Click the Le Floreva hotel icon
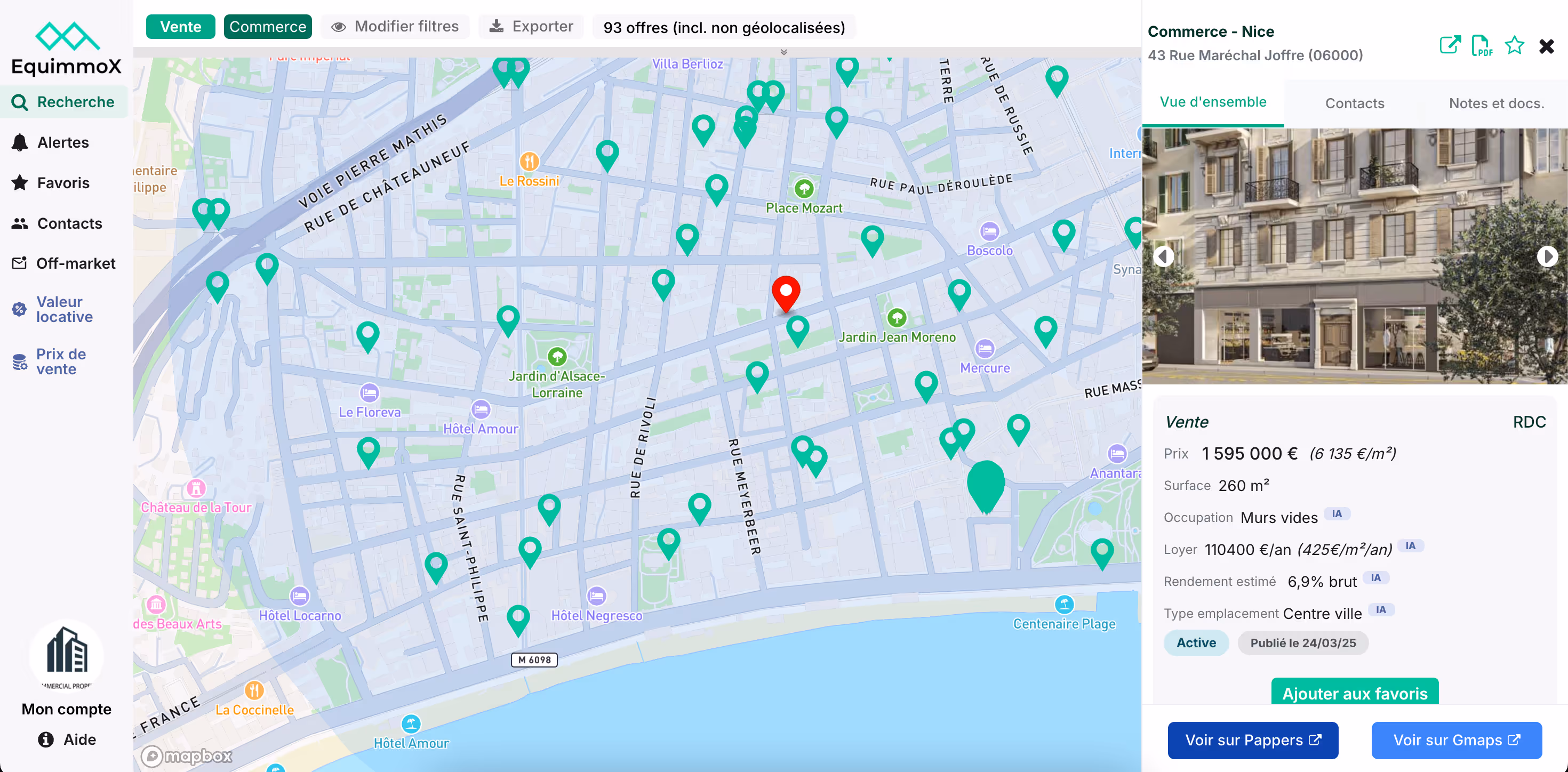 pyautogui.click(x=369, y=392)
